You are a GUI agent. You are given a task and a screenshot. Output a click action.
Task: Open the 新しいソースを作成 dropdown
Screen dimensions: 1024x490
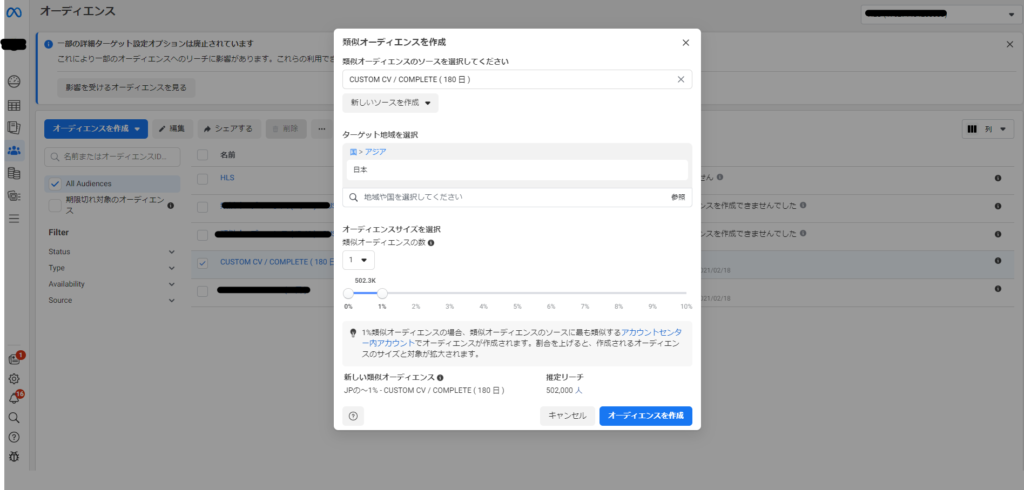pyautogui.click(x=390, y=103)
